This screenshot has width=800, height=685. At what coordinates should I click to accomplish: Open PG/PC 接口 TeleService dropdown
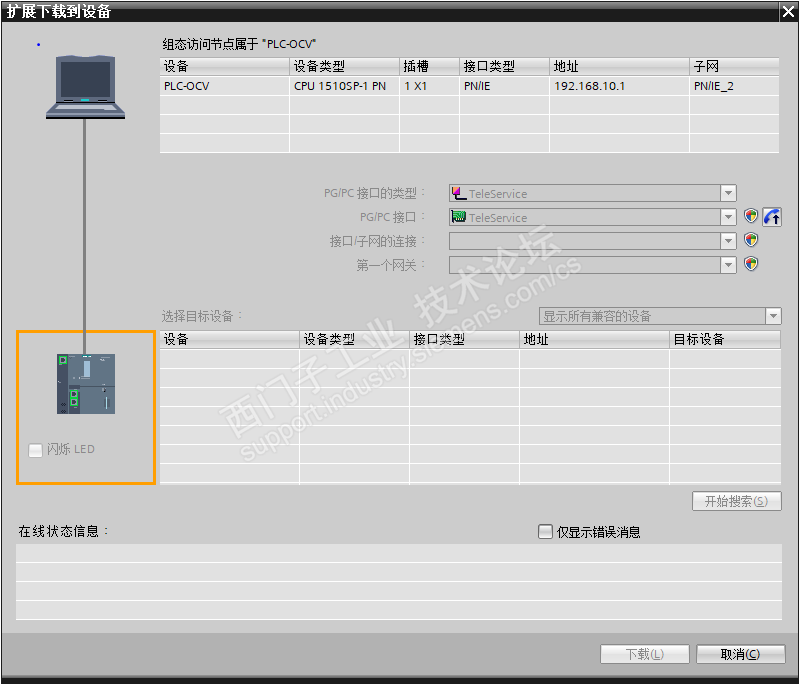[729, 217]
